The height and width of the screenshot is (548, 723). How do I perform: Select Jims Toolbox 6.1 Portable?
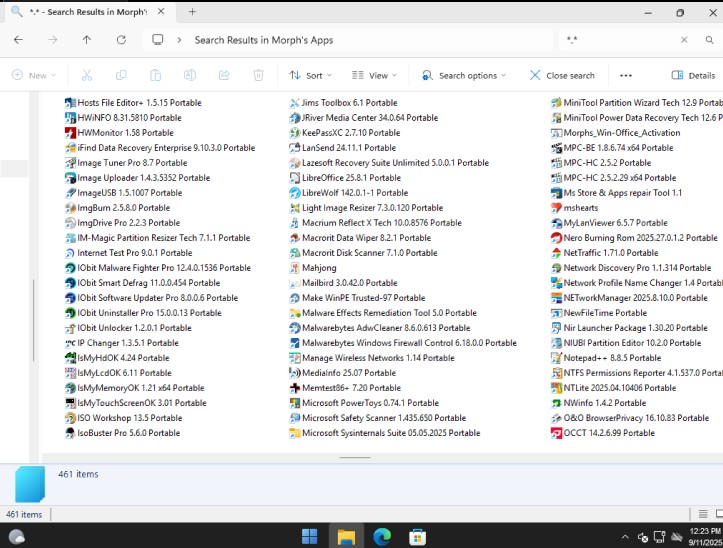(x=344, y=103)
